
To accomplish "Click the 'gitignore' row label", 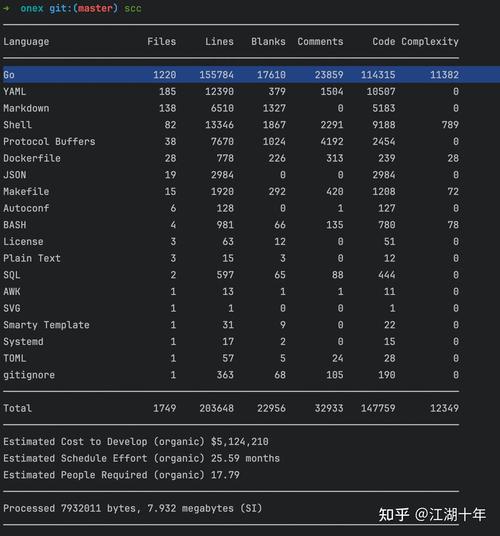I will (x=29, y=375).
